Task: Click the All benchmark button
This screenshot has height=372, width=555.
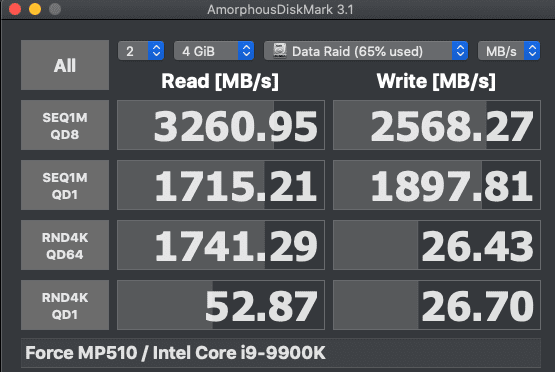Action: tap(65, 65)
